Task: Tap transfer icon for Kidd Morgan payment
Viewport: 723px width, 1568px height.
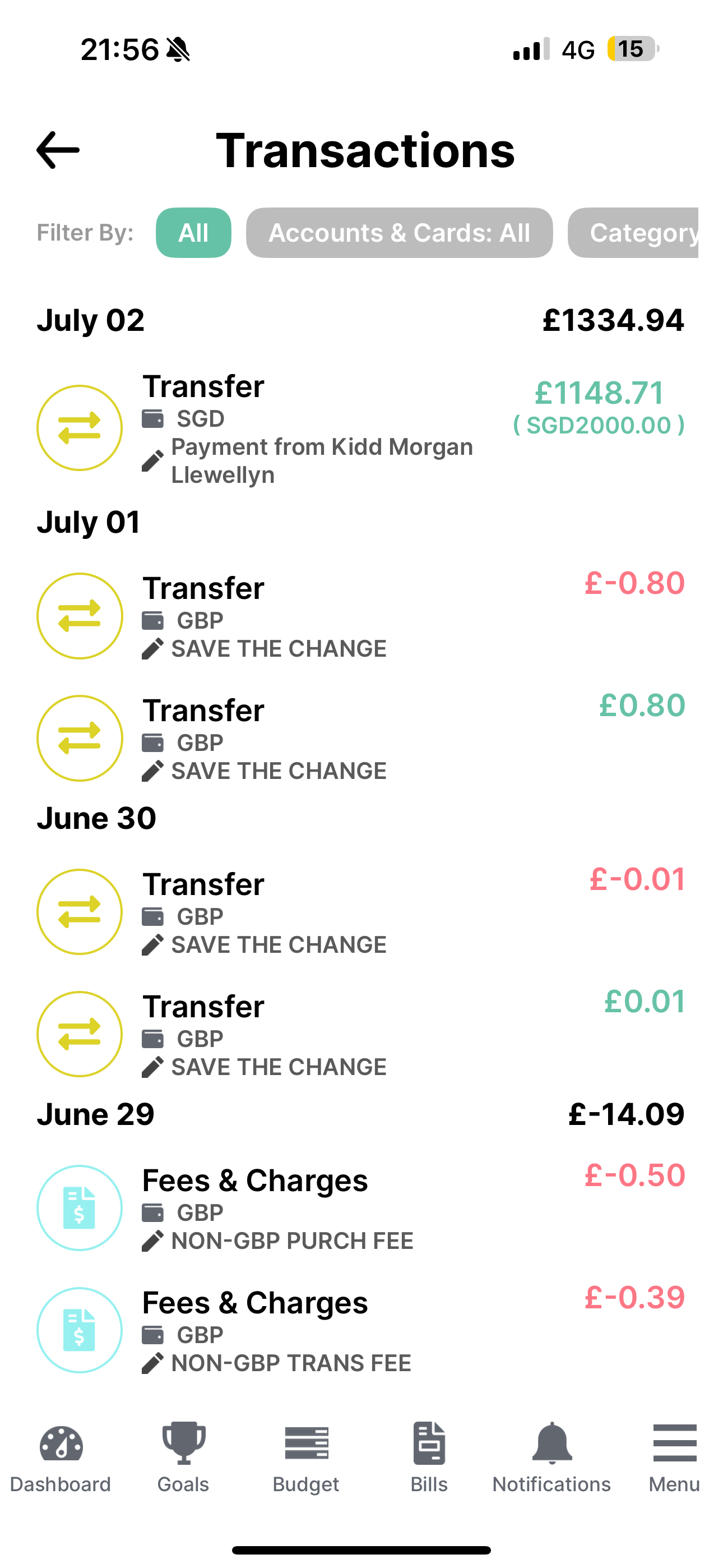Action: [80, 428]
